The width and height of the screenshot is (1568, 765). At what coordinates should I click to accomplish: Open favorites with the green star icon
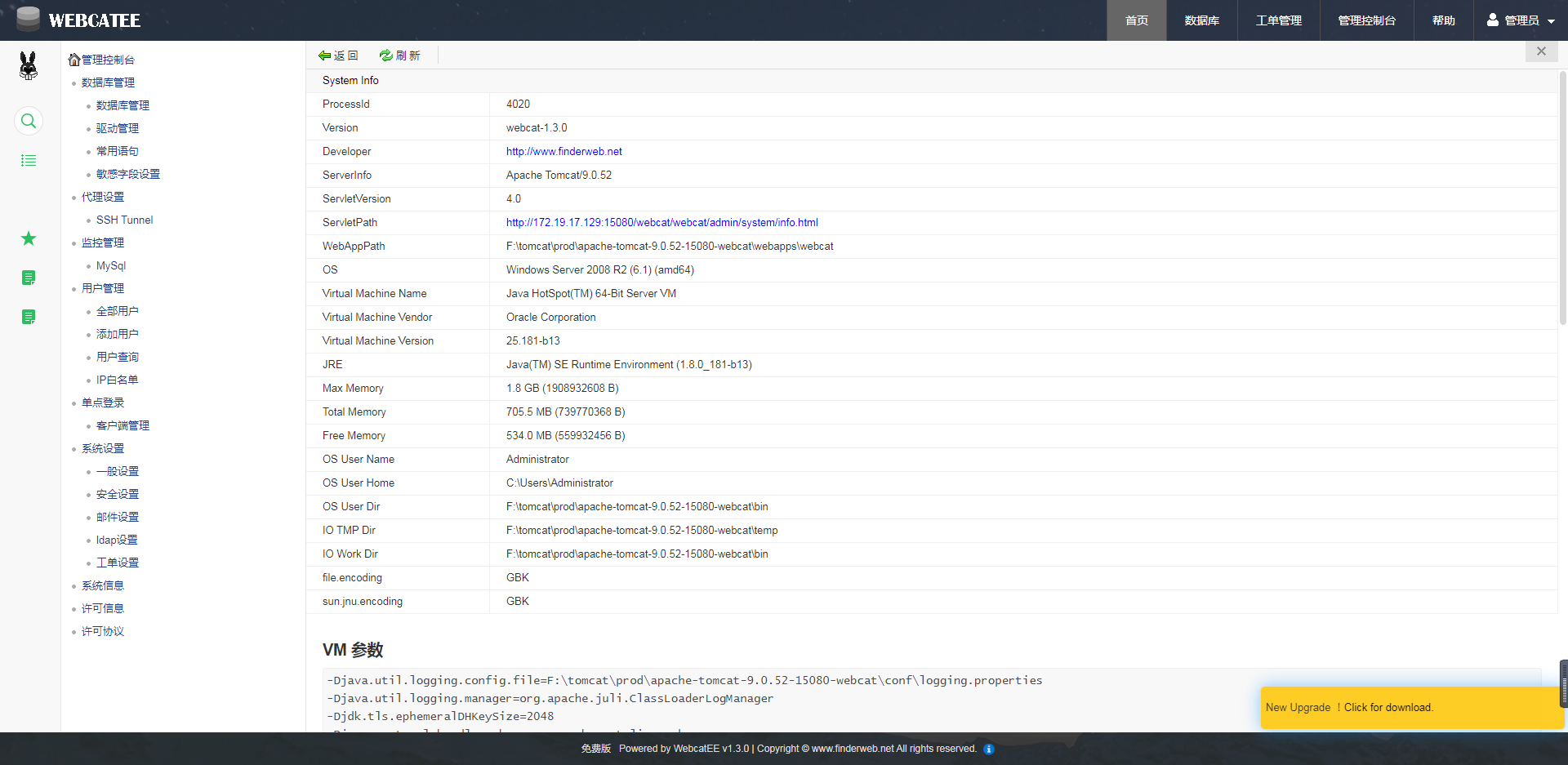pyautogui.click(x=29, y=238)
